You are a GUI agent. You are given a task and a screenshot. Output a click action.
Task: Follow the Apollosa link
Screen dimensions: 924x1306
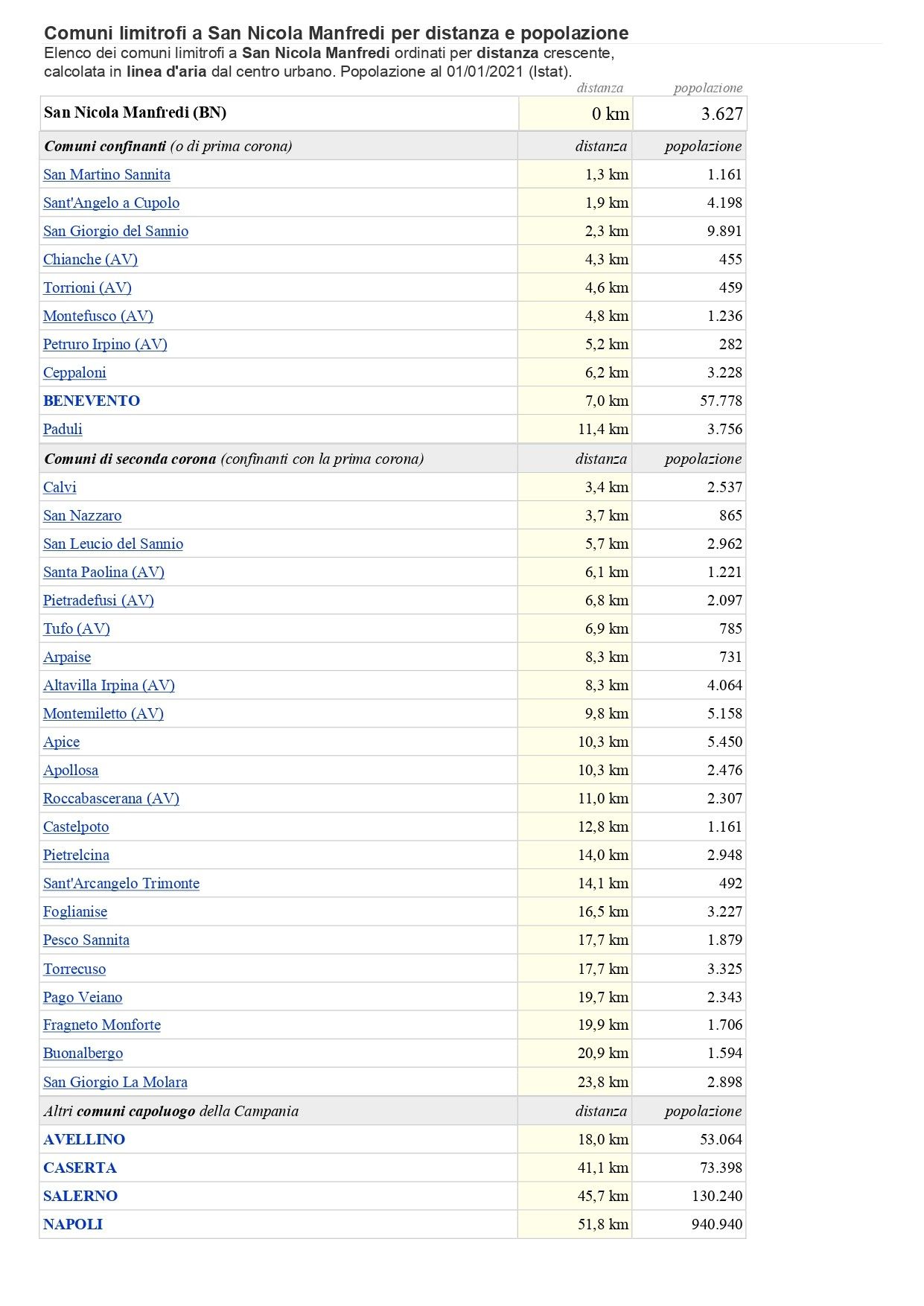[71, 770]
